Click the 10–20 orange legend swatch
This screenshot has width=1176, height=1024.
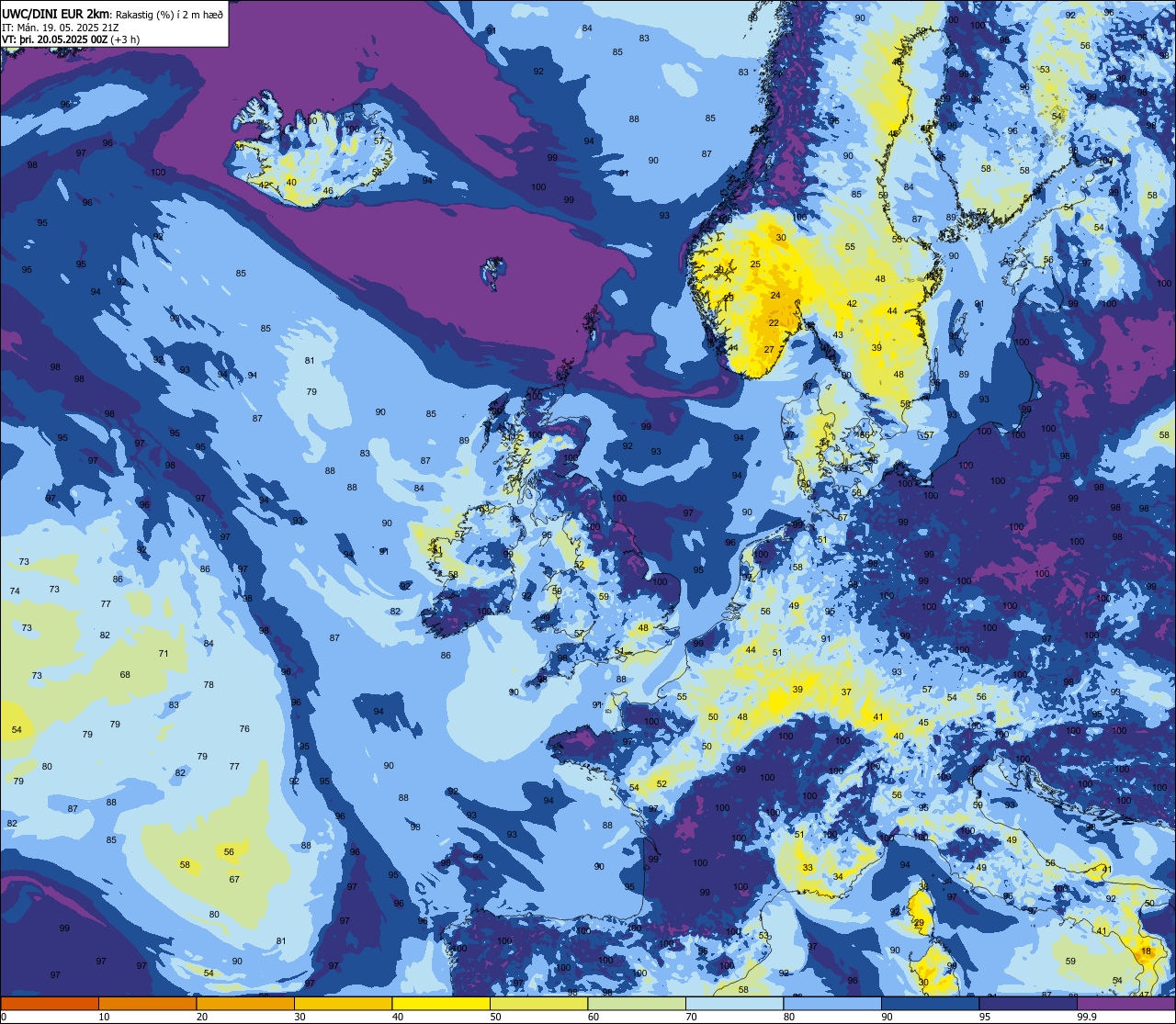147,1003
